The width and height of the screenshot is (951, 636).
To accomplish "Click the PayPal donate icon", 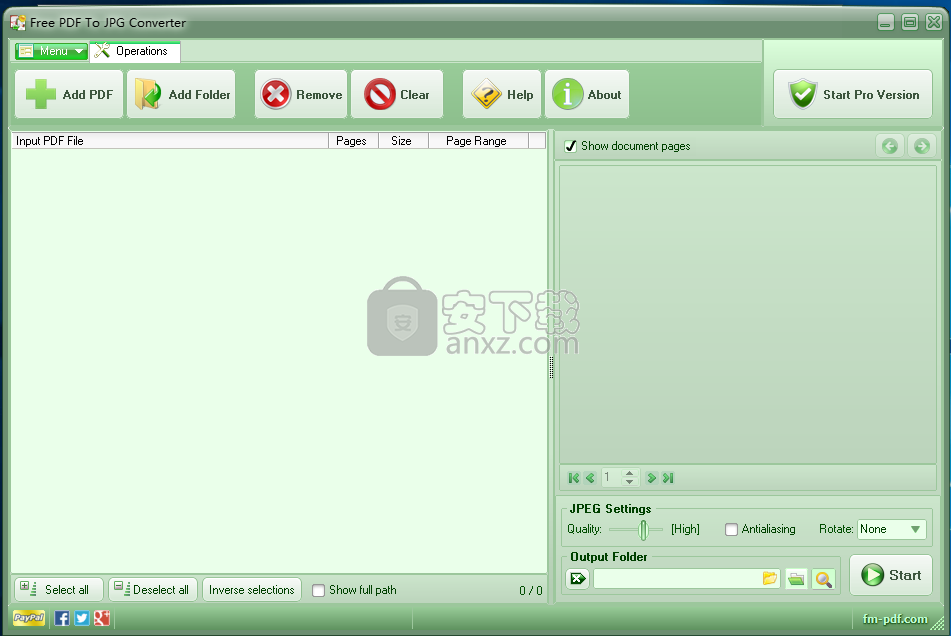I will 29,618.
